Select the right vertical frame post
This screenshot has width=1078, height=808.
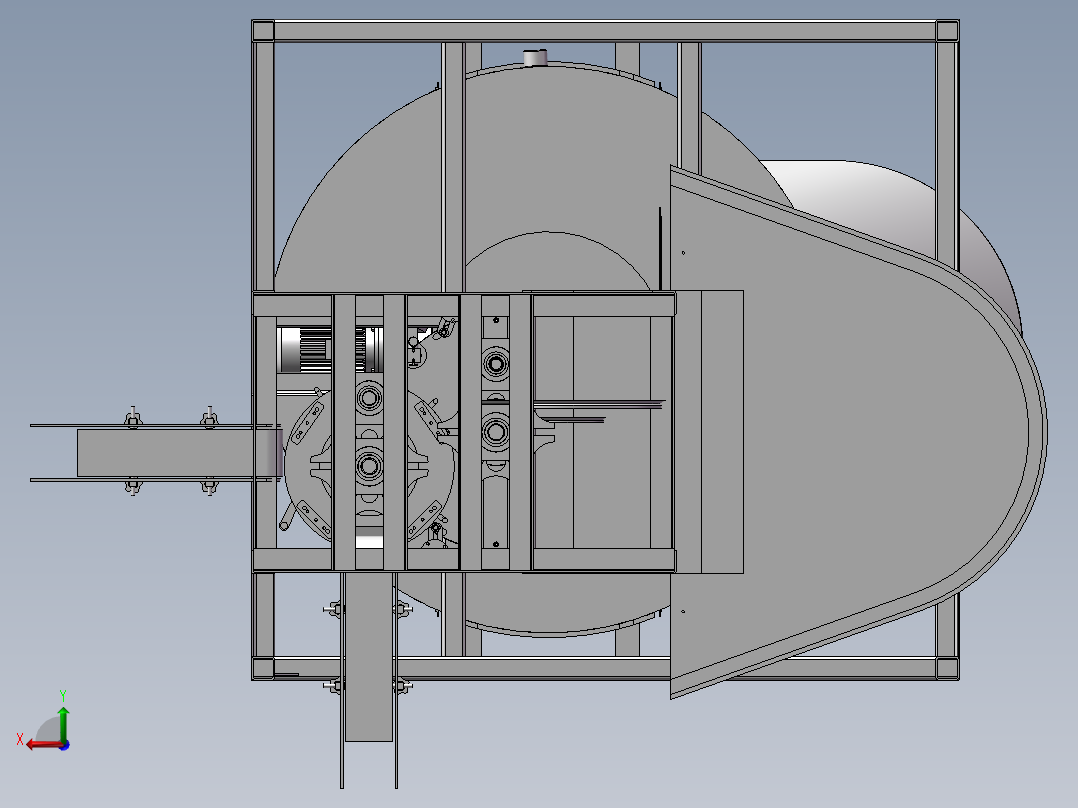pyautogui.click(x=947, y=151)
